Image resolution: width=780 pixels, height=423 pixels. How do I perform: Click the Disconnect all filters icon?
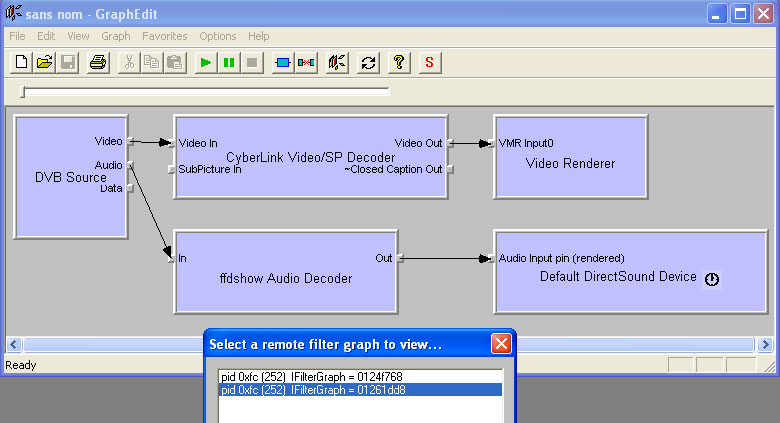point(306,63)
